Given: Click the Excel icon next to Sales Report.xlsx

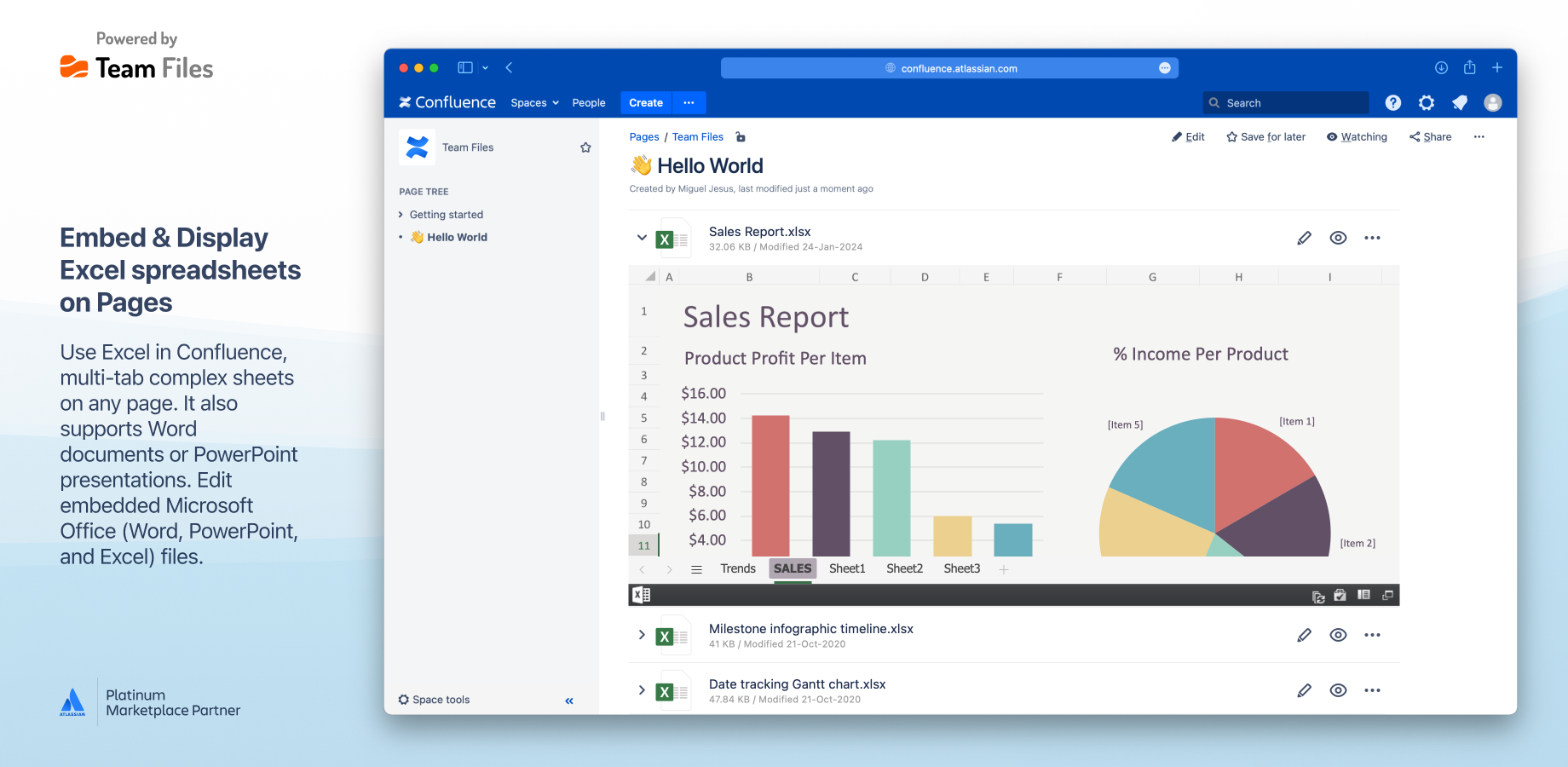Looking at the screenshot, I should click(673, 238).
